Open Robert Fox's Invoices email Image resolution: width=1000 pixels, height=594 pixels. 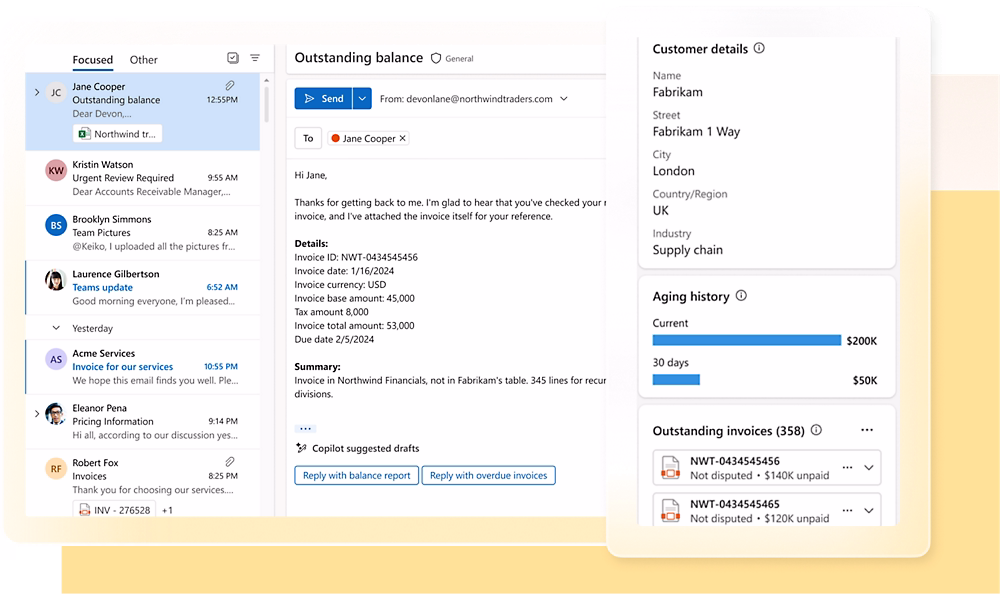(143, 483)
